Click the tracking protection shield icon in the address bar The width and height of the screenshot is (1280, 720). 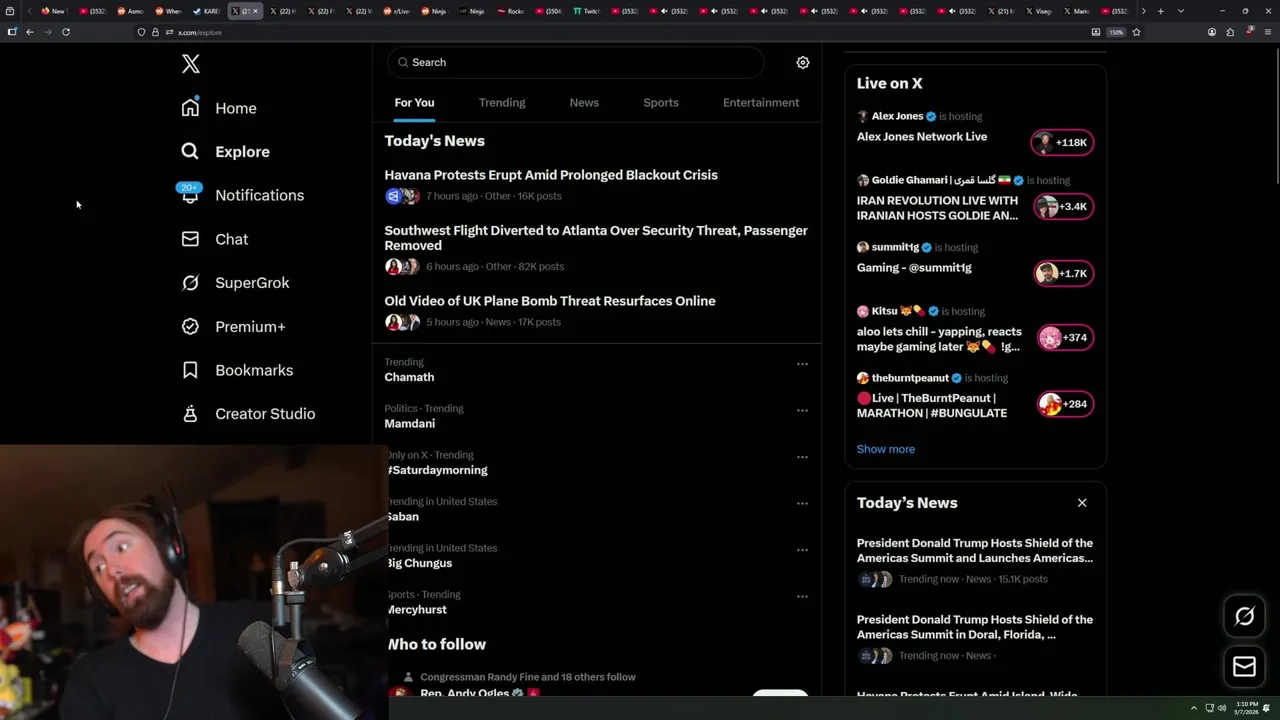click(141, 32)
